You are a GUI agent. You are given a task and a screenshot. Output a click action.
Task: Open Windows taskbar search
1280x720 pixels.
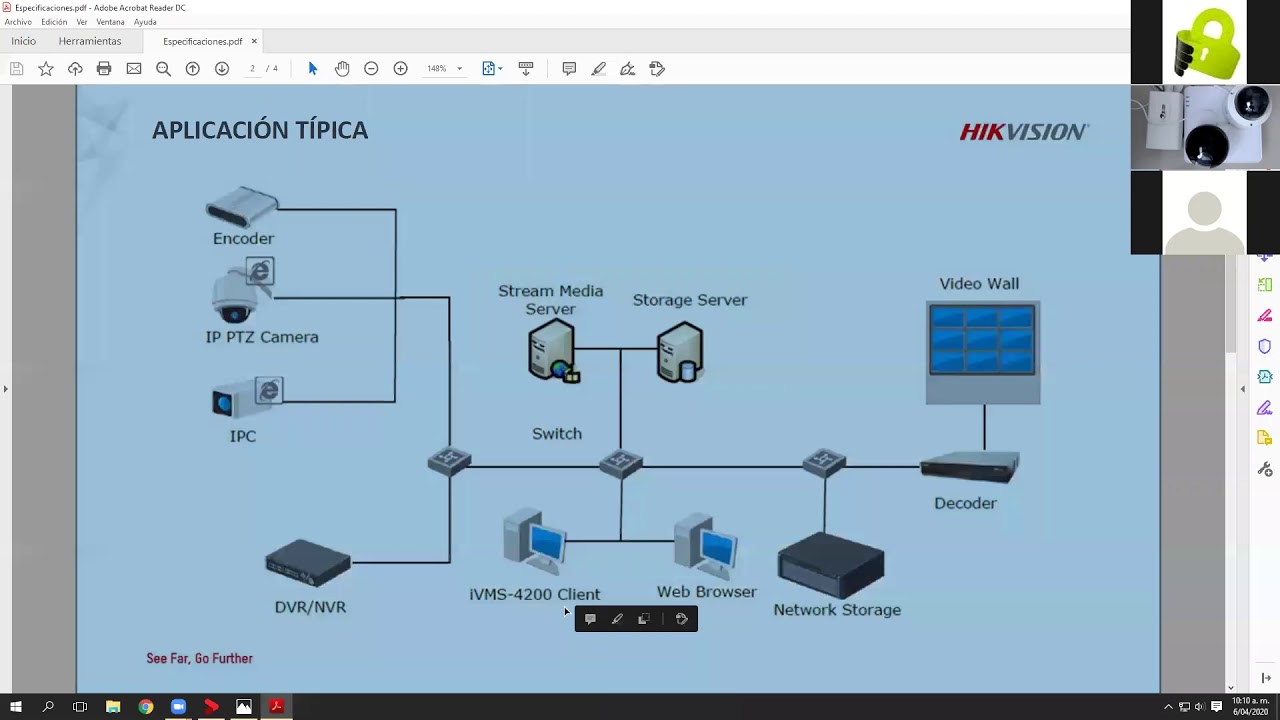(x=48, y=707)
